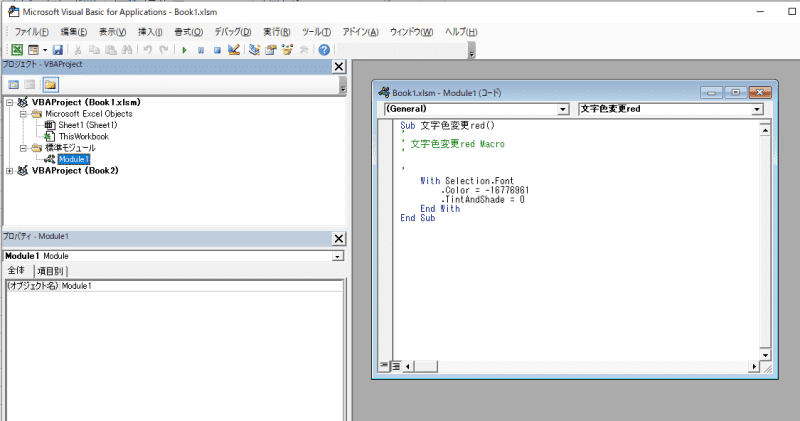Click the Copy toolbar icon
800x421 pixels.
point(94,49)
